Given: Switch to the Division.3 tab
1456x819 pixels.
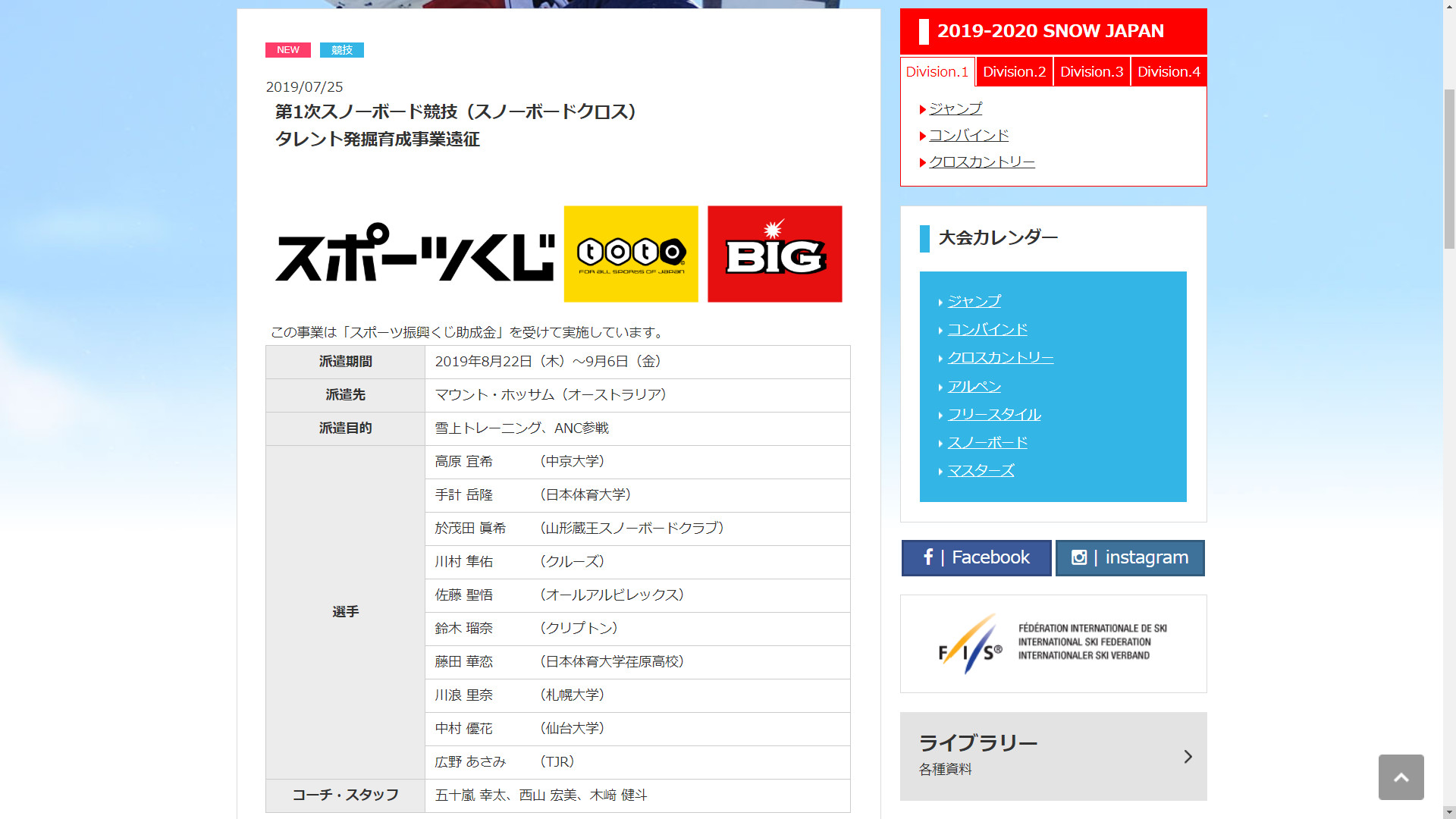Looking at the screenshot, I should (x=1091, y=71).
